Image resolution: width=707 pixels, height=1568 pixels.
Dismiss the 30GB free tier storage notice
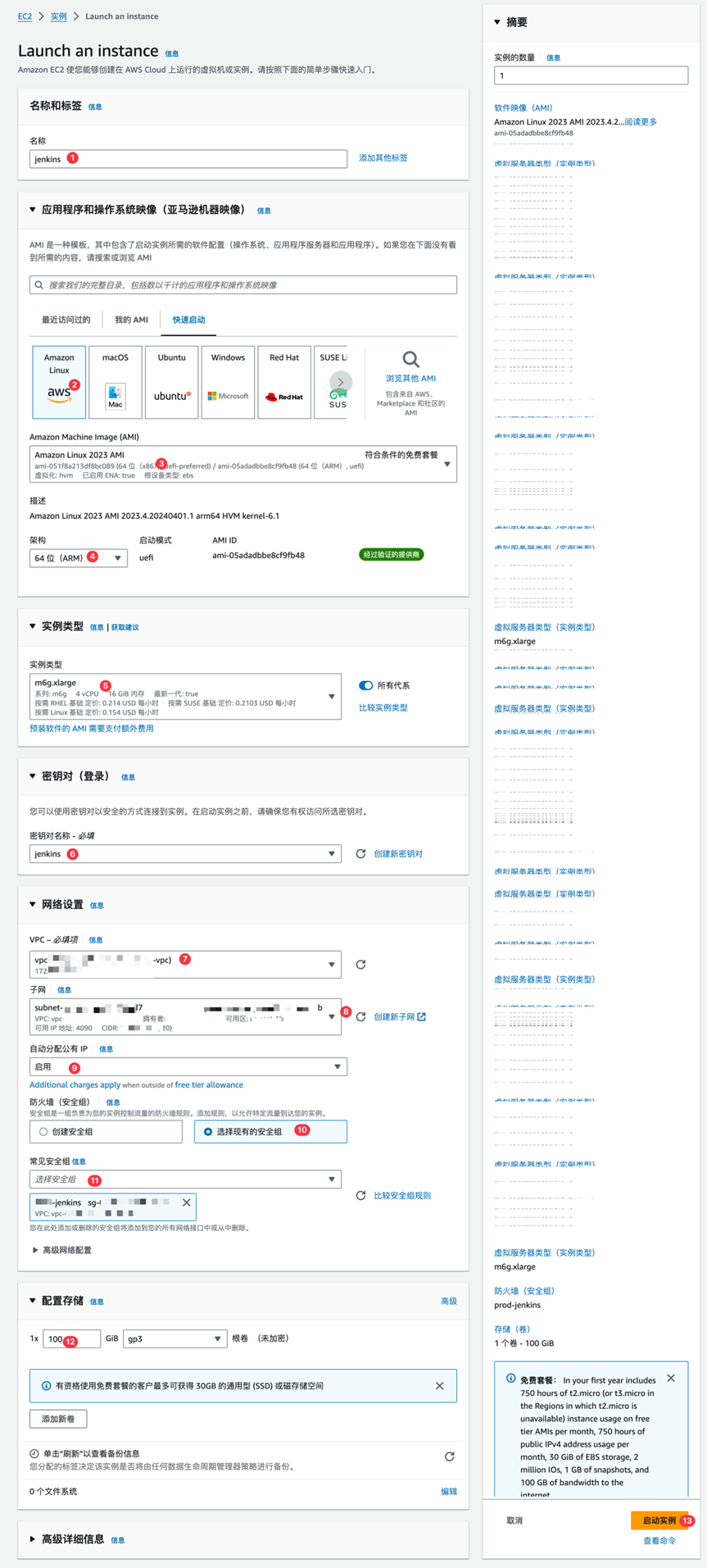[x=440, y=1386]
